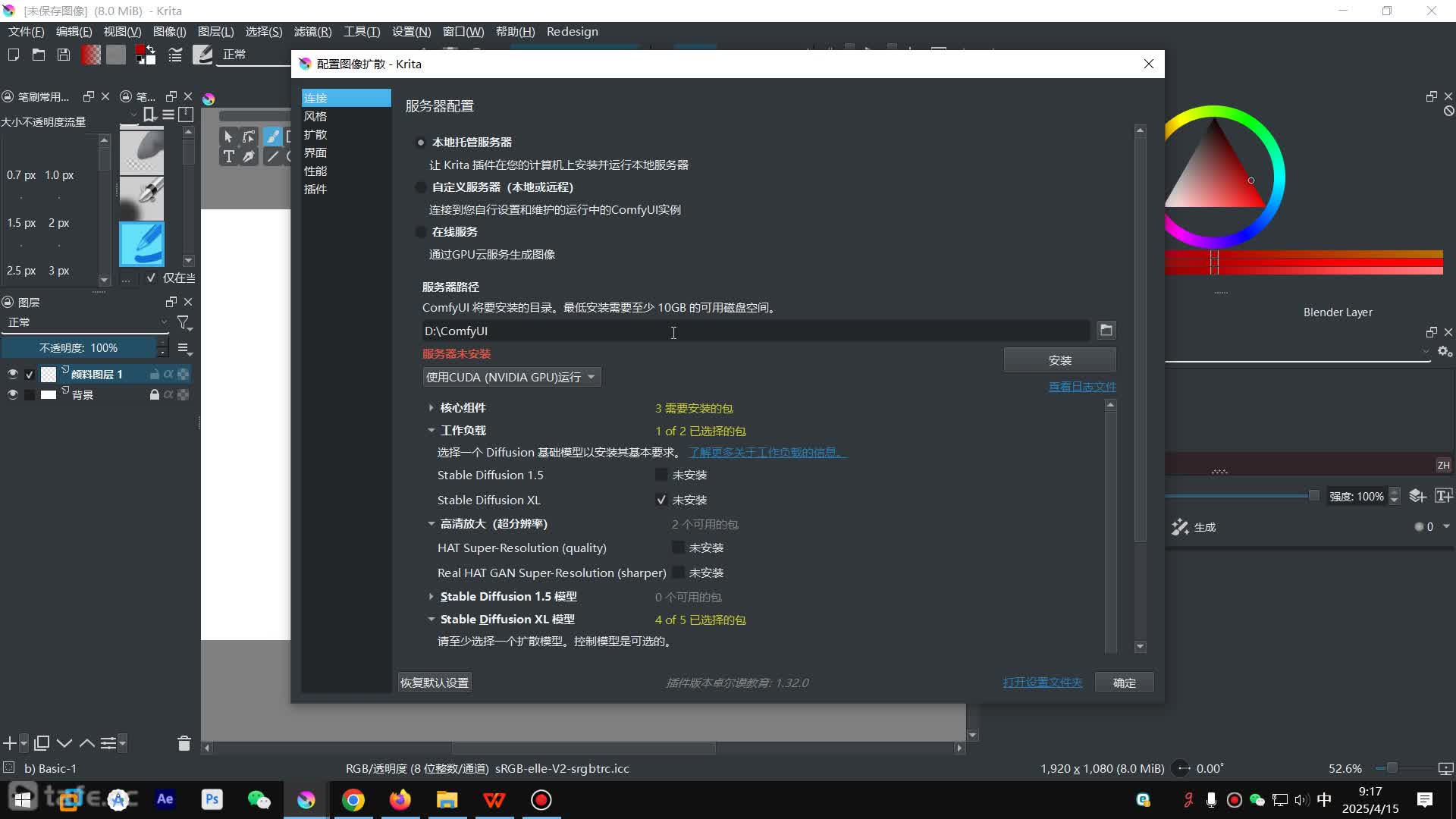Open the brush preset chooser icon
The height and width of the screenshot is (819, 1456).
click(x=202, y=55)
